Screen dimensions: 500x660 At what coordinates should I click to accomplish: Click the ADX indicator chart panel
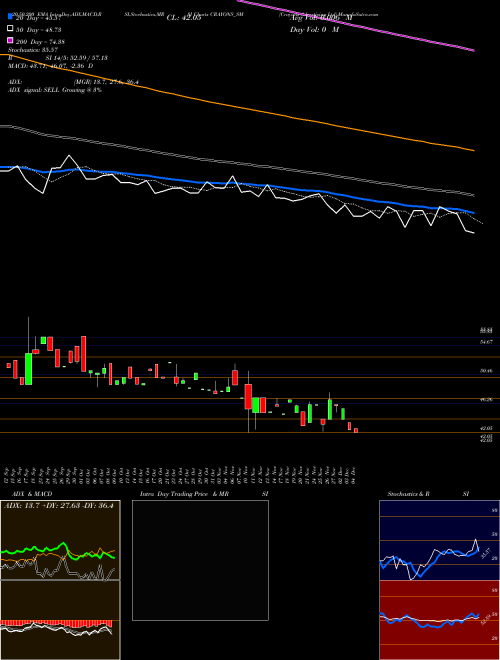click(60, 540)
